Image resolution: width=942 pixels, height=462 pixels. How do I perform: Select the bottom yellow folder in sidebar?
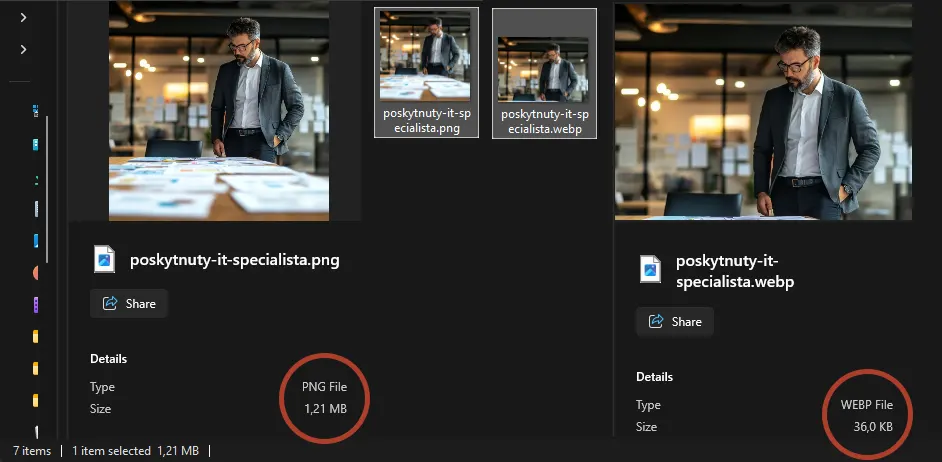click(36, 400)
